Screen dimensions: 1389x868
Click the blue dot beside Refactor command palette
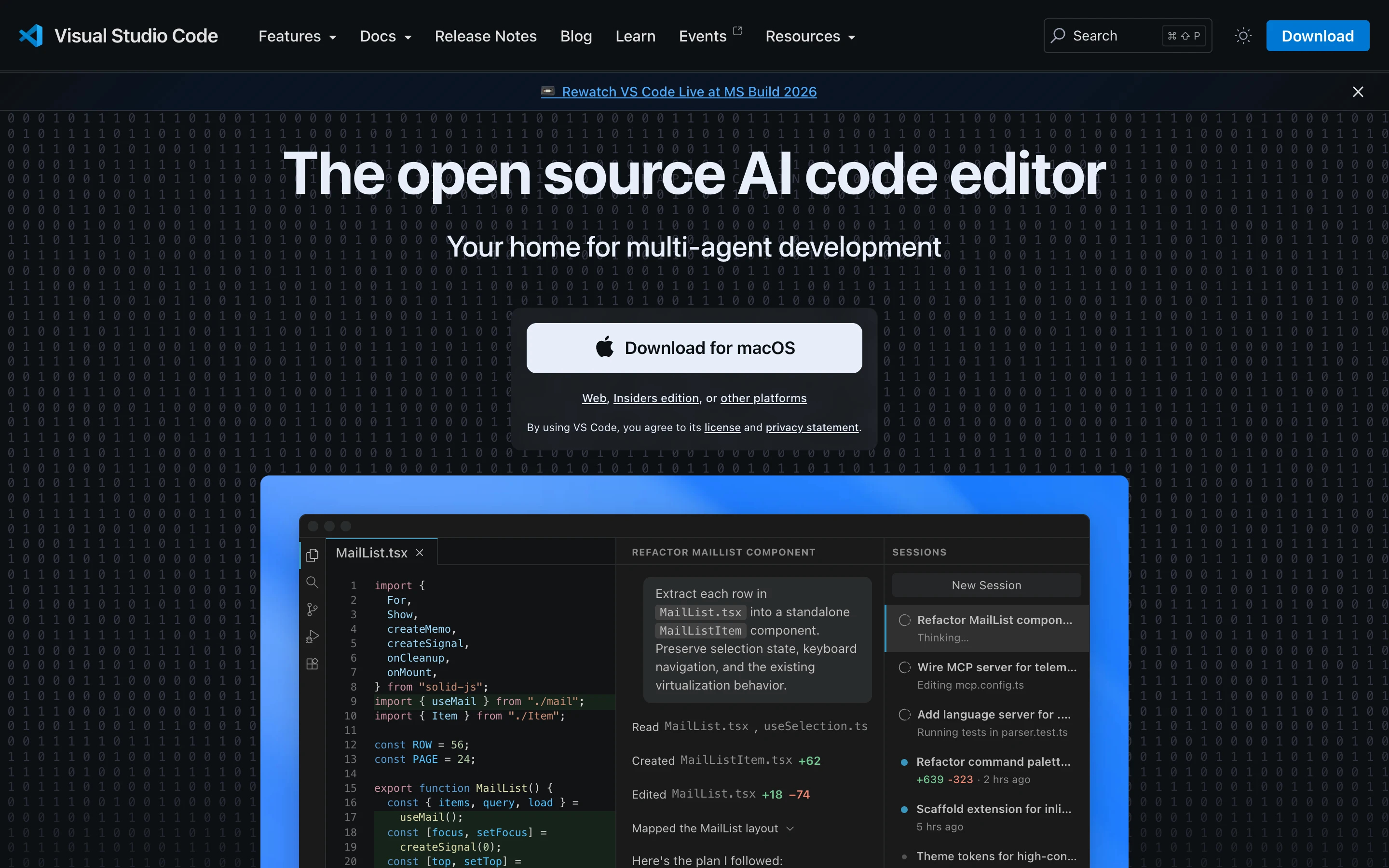(x=904, y=762)
